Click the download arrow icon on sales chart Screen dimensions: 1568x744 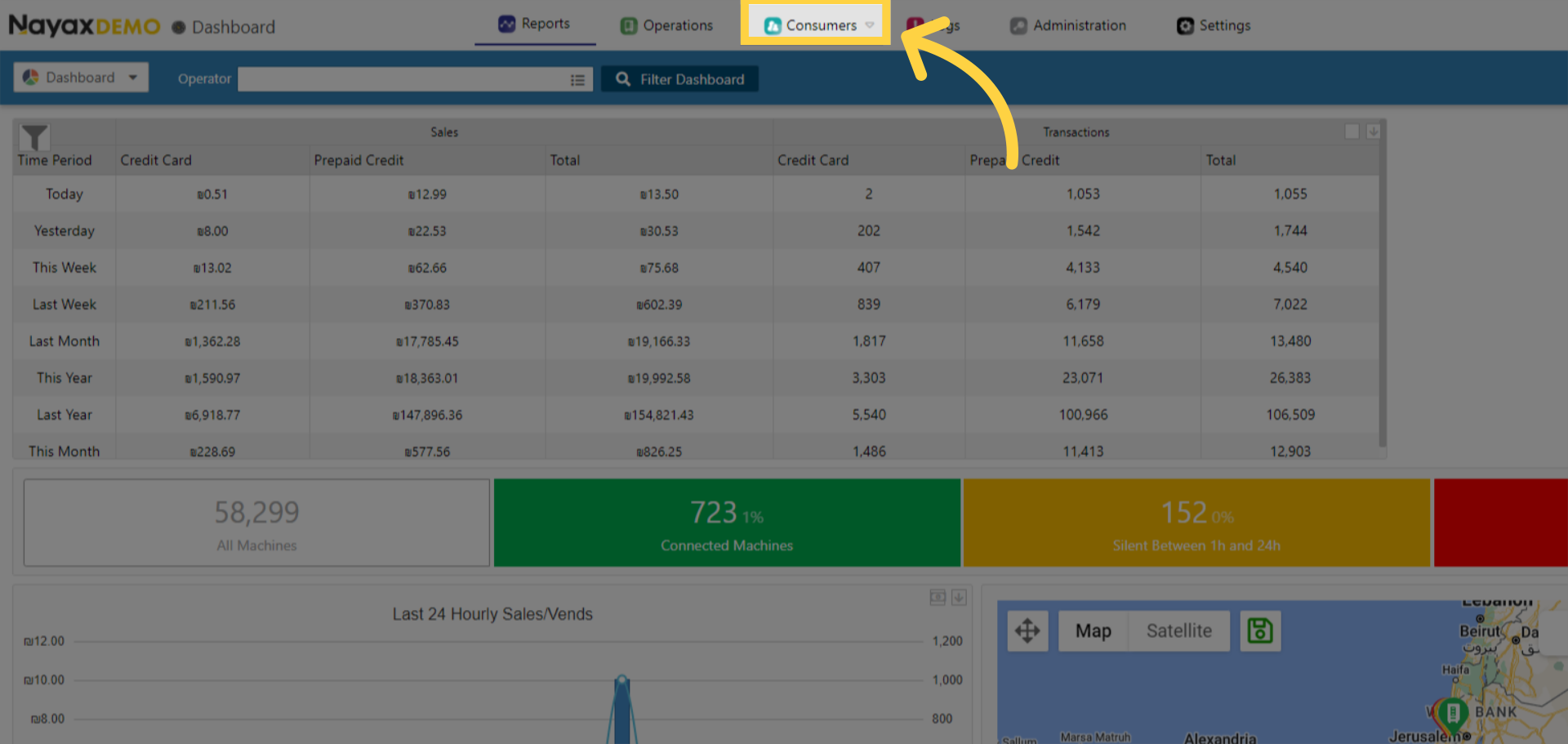coord(959,598)
